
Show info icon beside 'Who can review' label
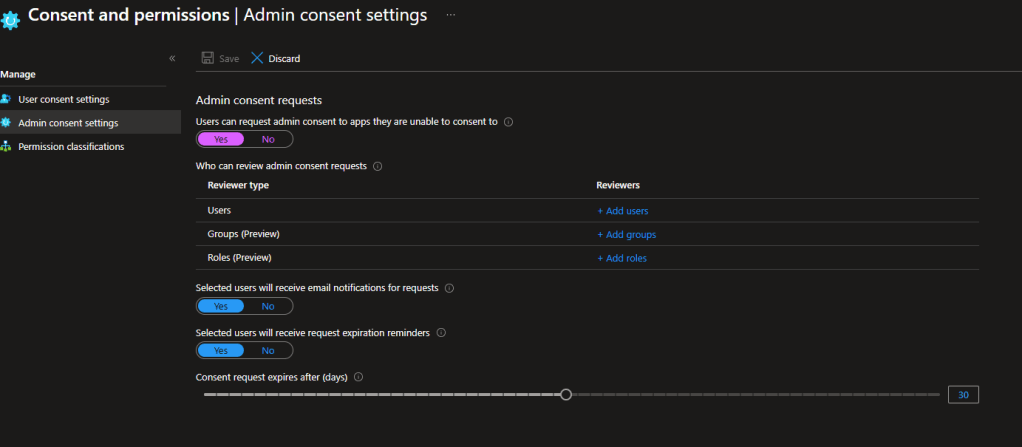pyautogui.click(x=378, y=166)
